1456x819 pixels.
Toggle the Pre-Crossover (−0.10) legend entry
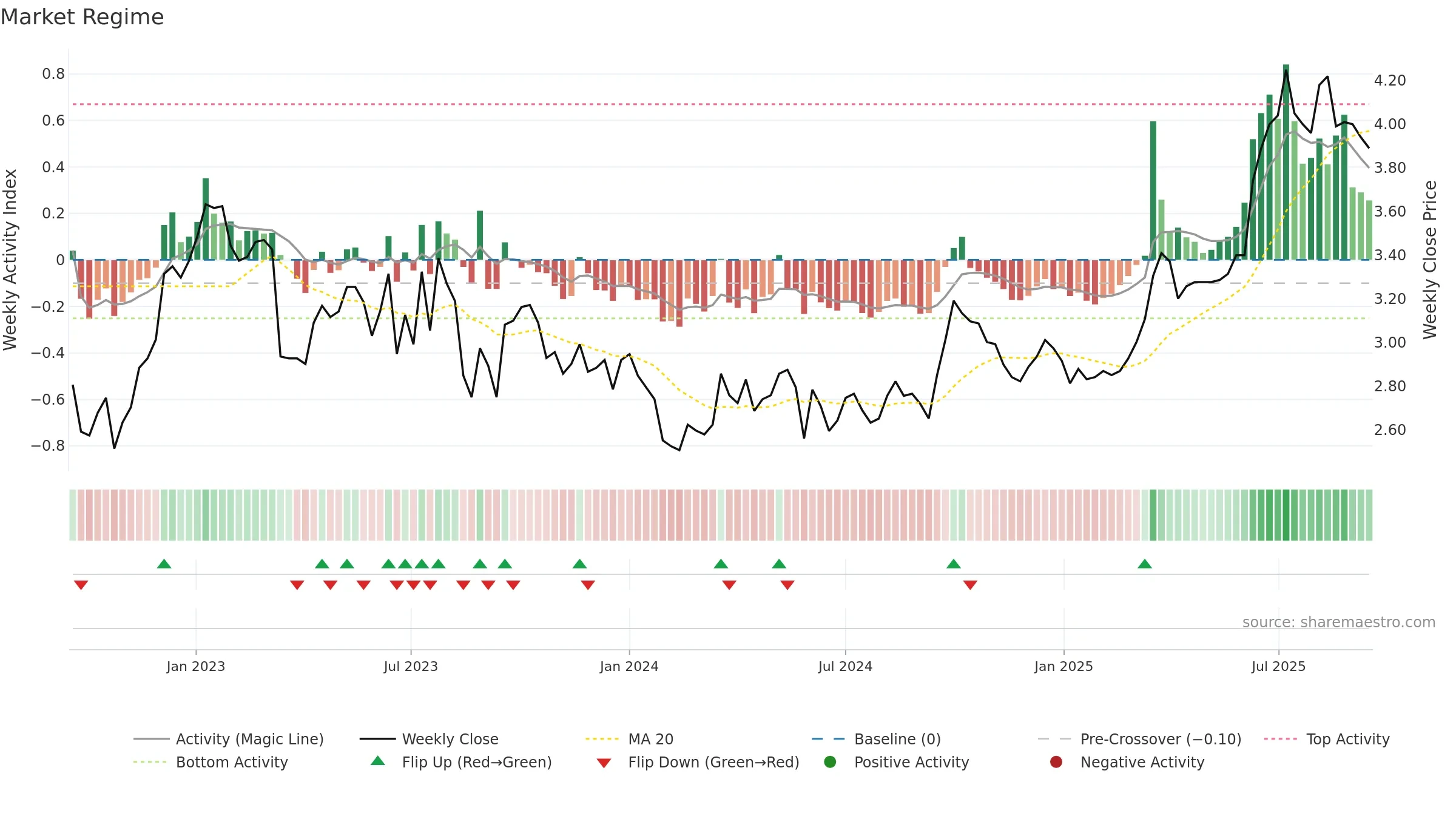pos(1140,739)
